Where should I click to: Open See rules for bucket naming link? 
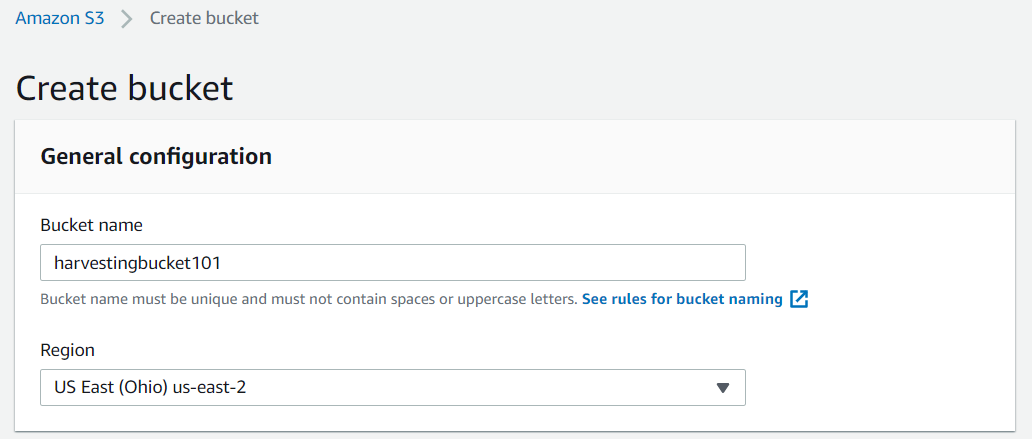pyautogui.click(x=683, y=299)
